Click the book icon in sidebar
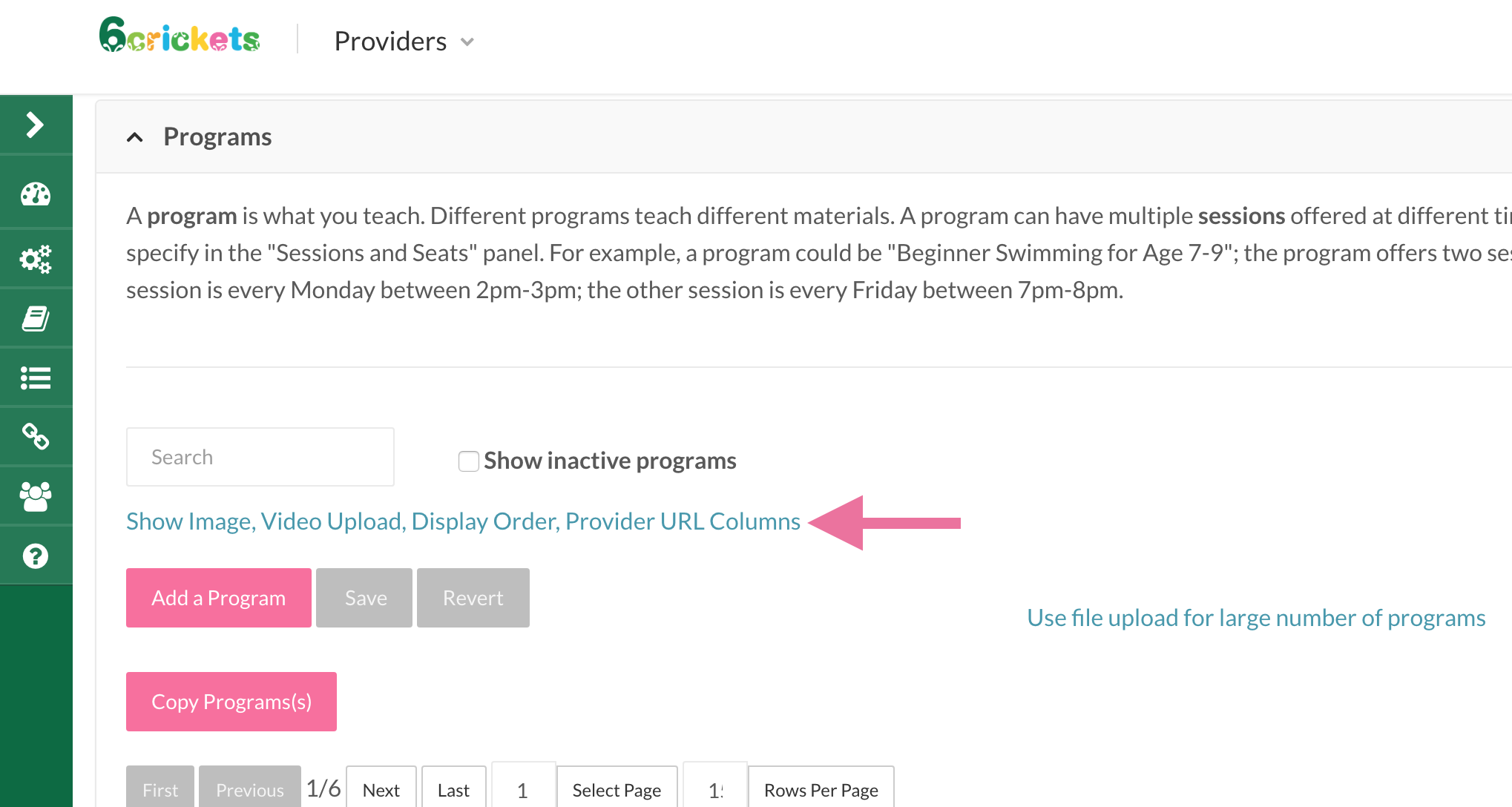 tap(35, 319)
